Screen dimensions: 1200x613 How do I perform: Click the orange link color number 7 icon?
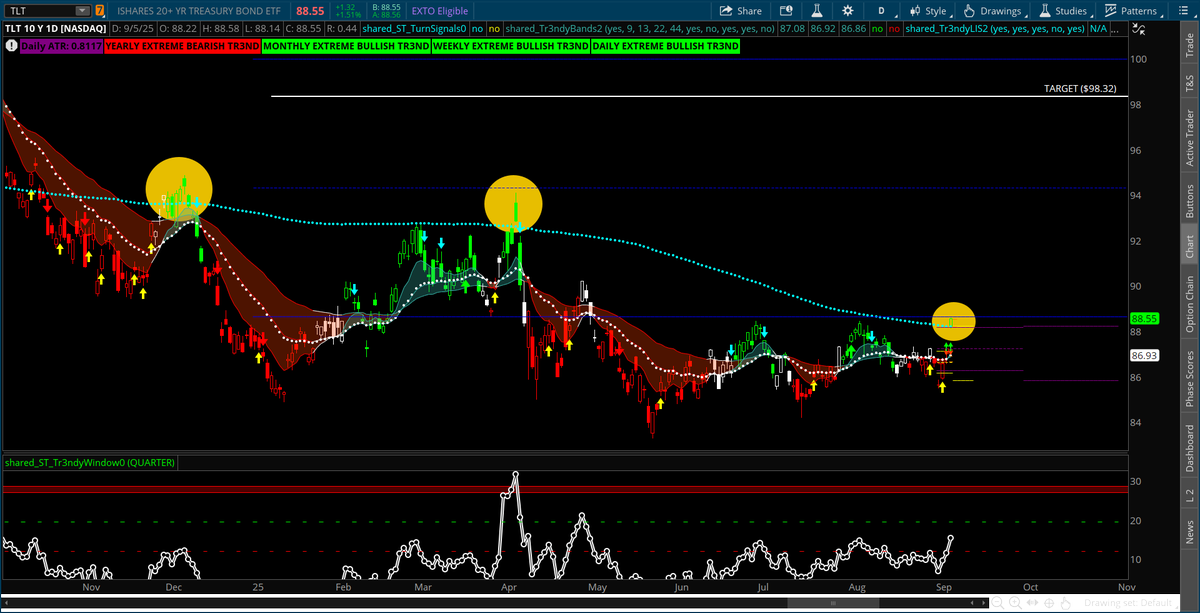tap(99, 11)
